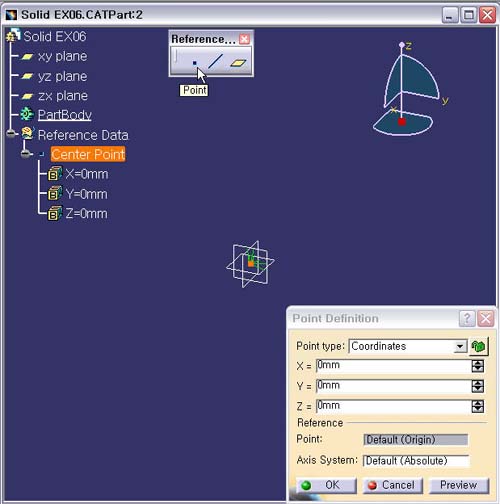Screen dimensions: 500x504
Task: Open the Point type Coordinates dropdown
Action: (460, 346)
